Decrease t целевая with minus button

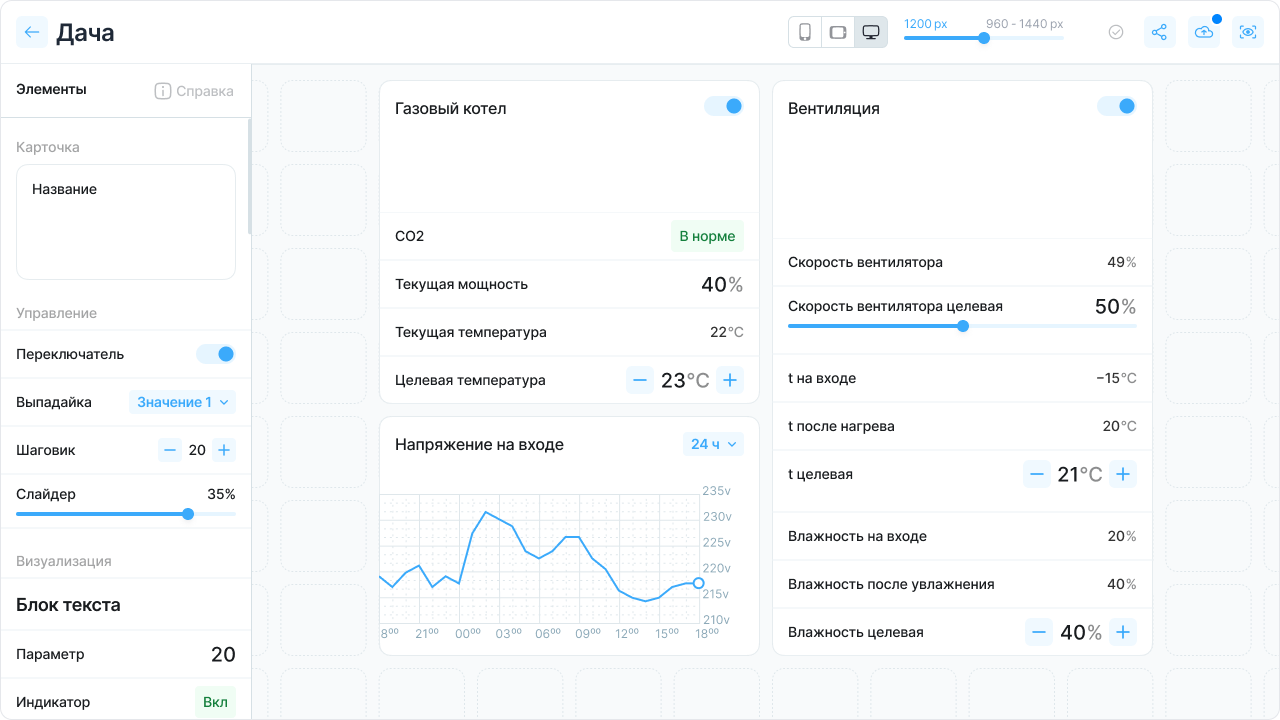[x=1037, y=474]
